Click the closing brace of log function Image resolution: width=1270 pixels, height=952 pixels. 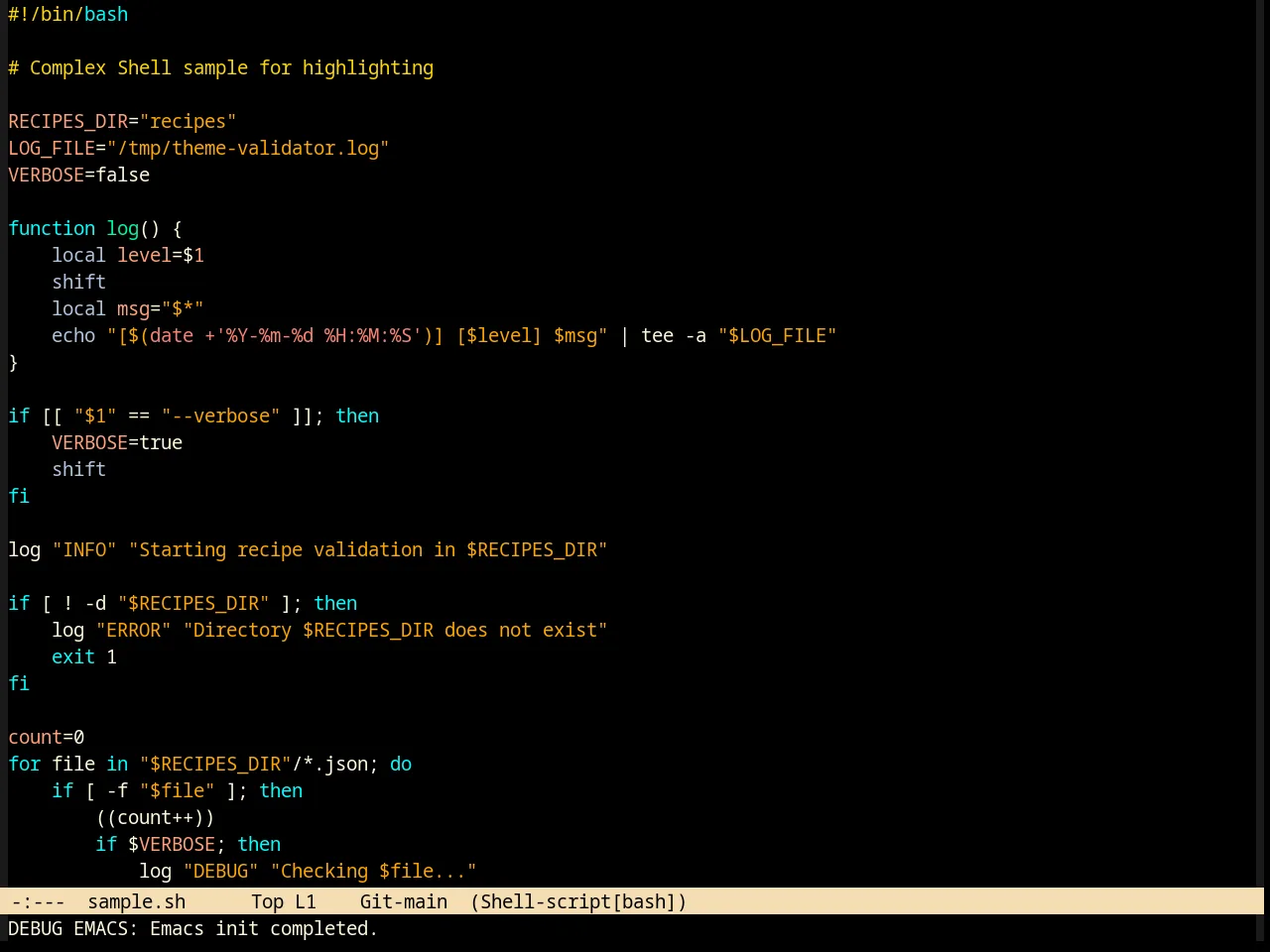13,362
